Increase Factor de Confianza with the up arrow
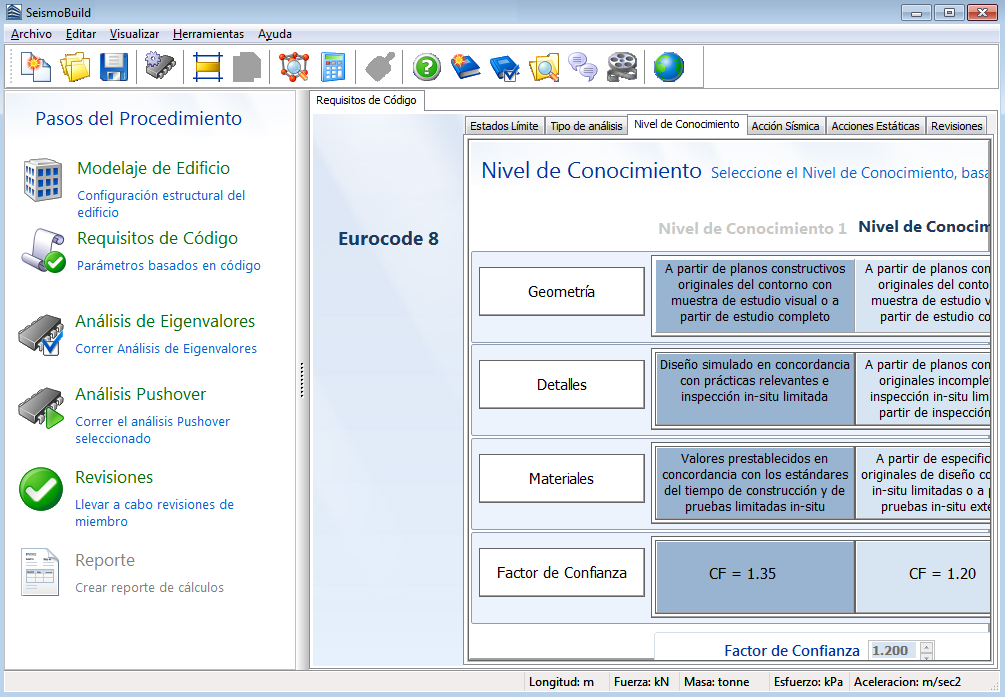 [926, 645]
